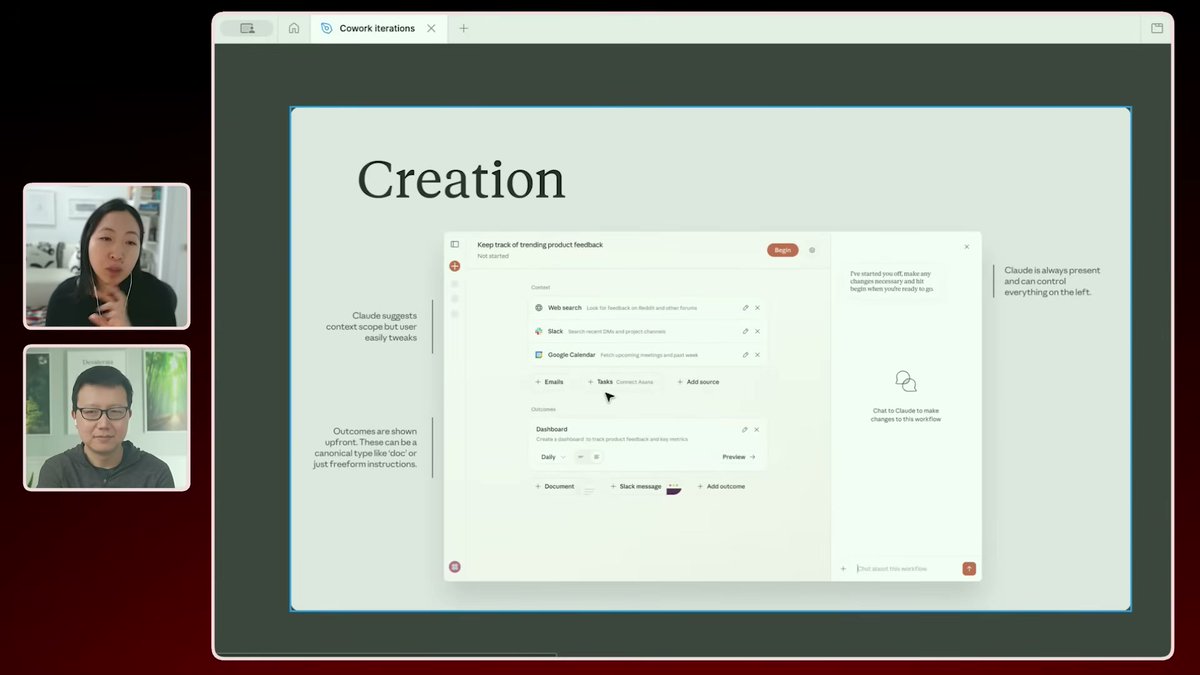This screenshot has height=675, width=1200.
Task: Select the Cowork iterations tab
Action: [376, 28]
